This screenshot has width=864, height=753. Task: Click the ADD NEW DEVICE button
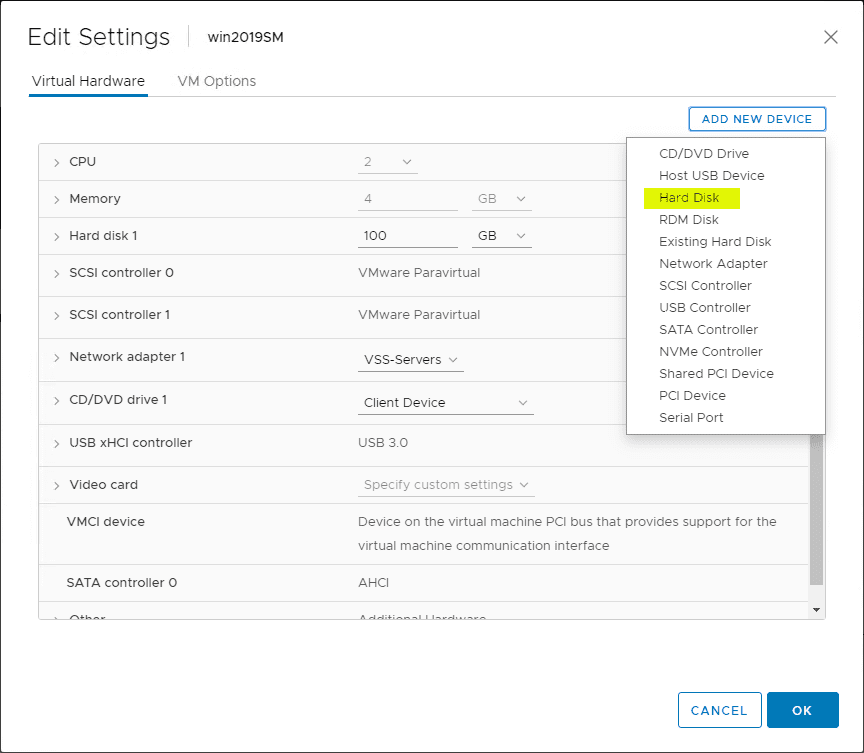point(757,119)
